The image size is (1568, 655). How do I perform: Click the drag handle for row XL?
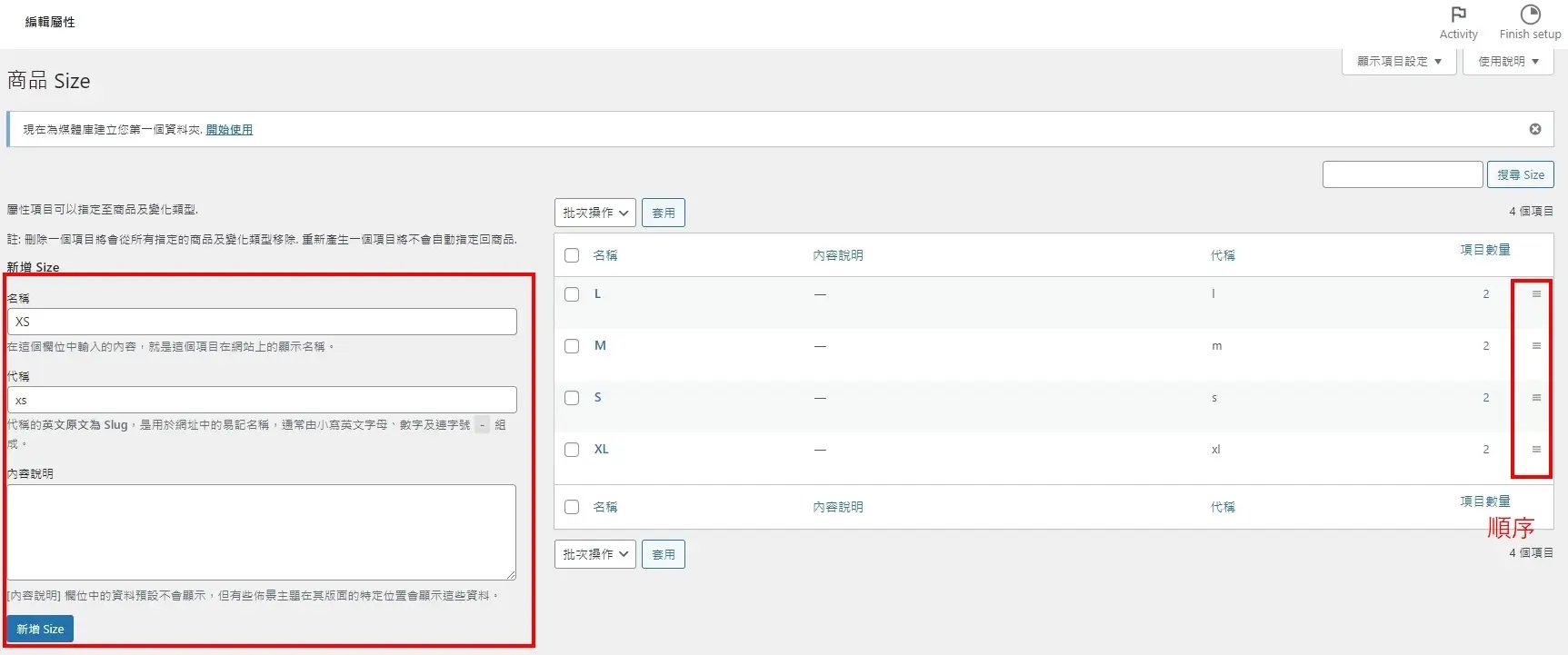click(x=1536, y=450)
